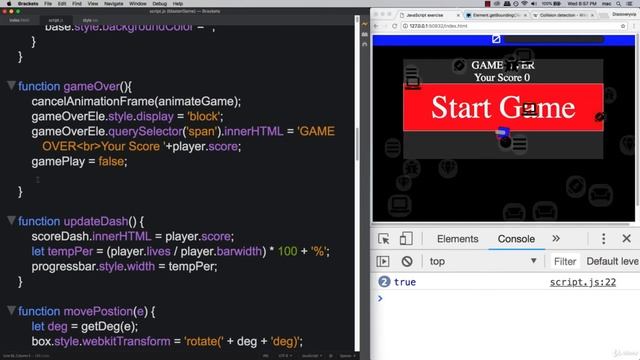Click the console prompt arrow

(380, 298)
